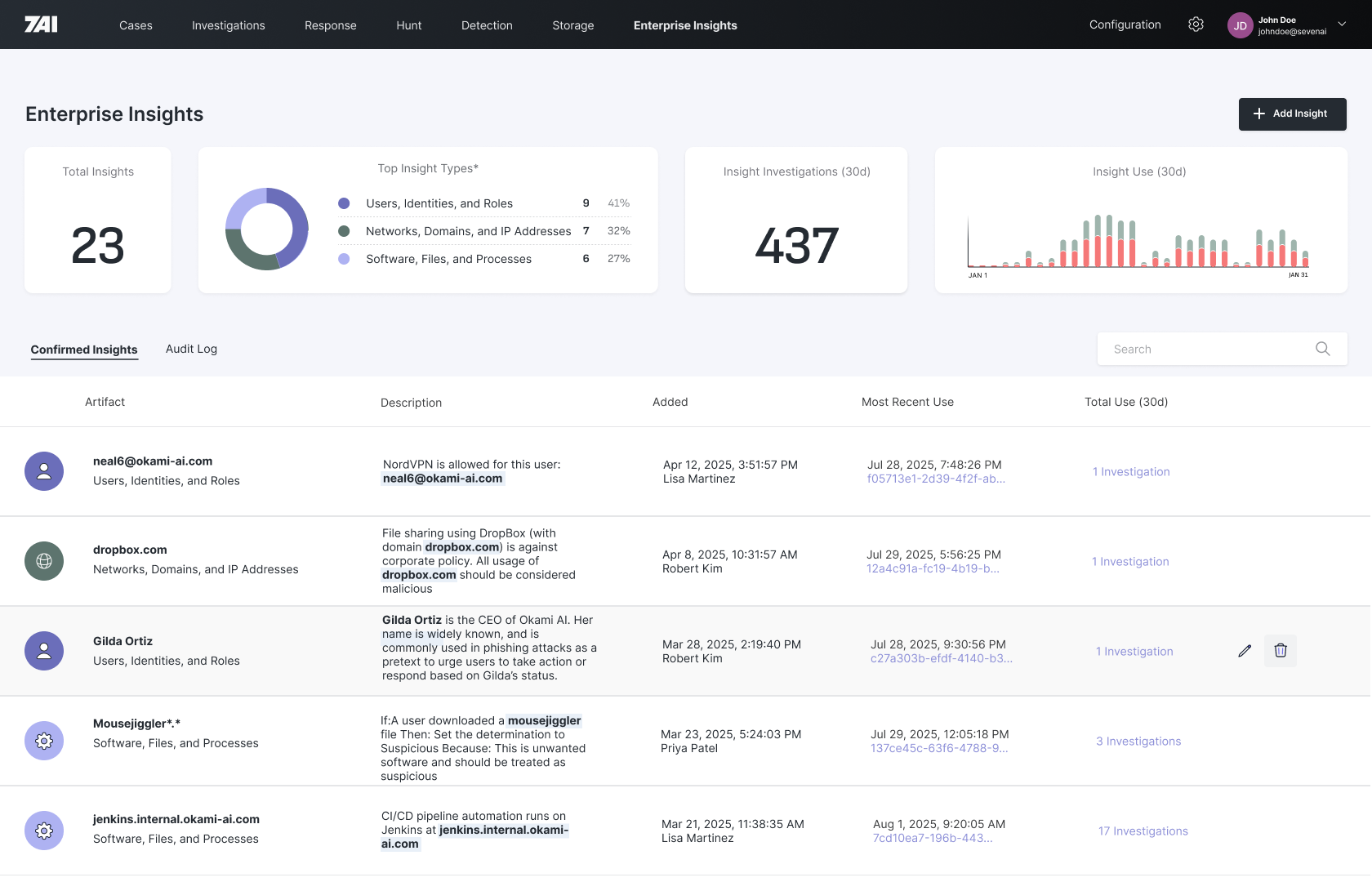Image resolution: width=1372 pixels, height=882 pixels.
Task: Click the JD user avatar
Action: [x=1240, y=25]
